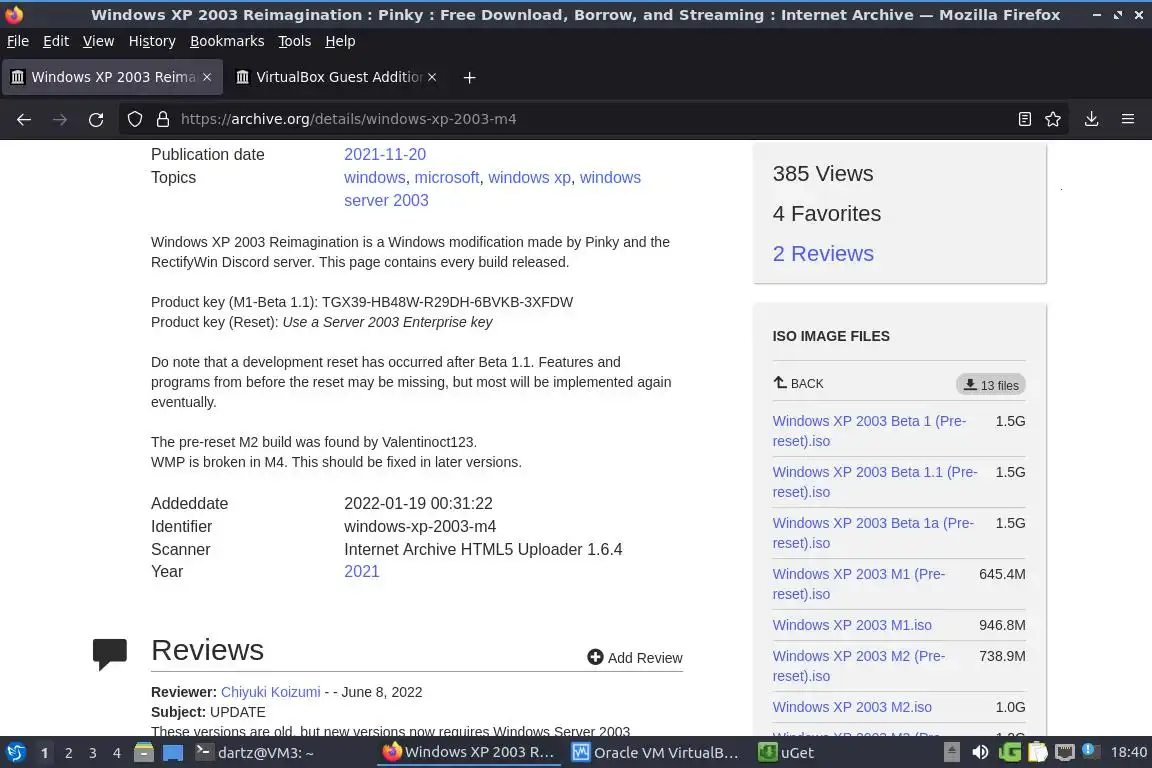Image resolution: width=1152 pixels, height=768 pixels.
Task: Open a new tab with the plus button
Action: pyautogui.click(x=469, y=77)
